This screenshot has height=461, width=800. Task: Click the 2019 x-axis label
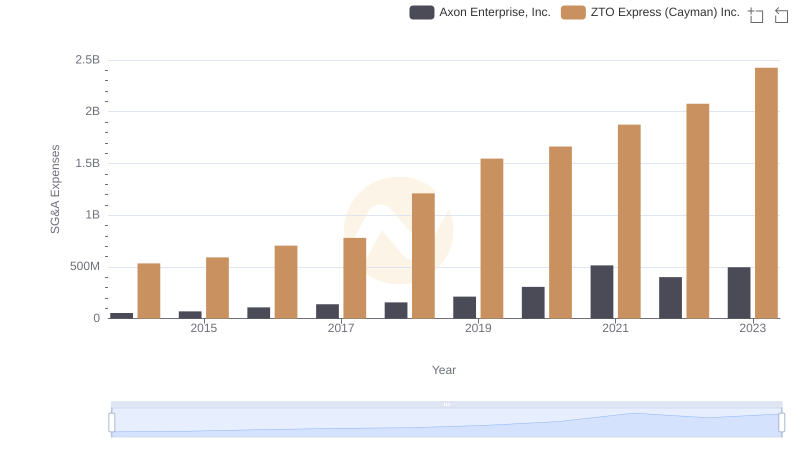[478, 328]
